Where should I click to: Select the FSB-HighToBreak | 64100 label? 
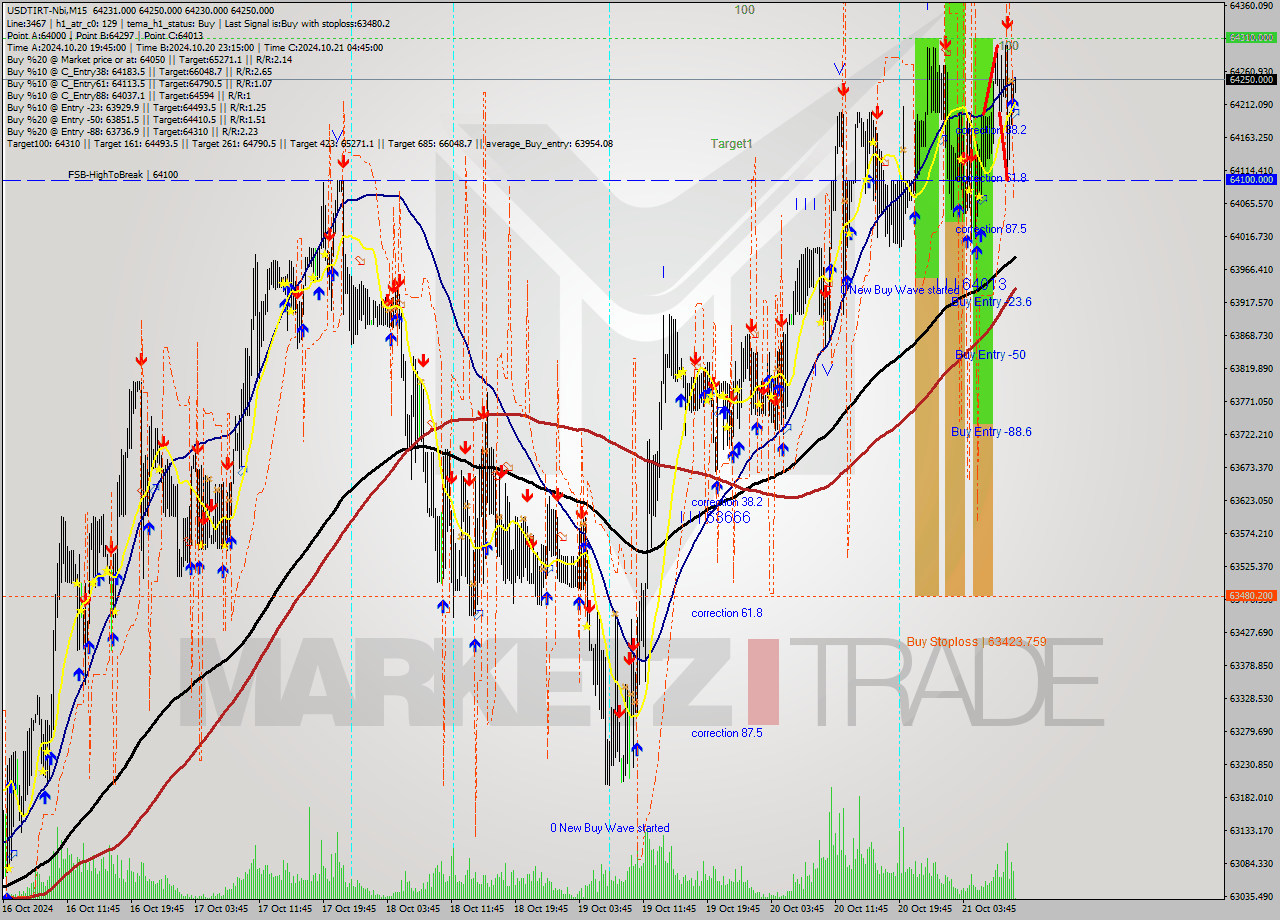click(x=123, y=175)
